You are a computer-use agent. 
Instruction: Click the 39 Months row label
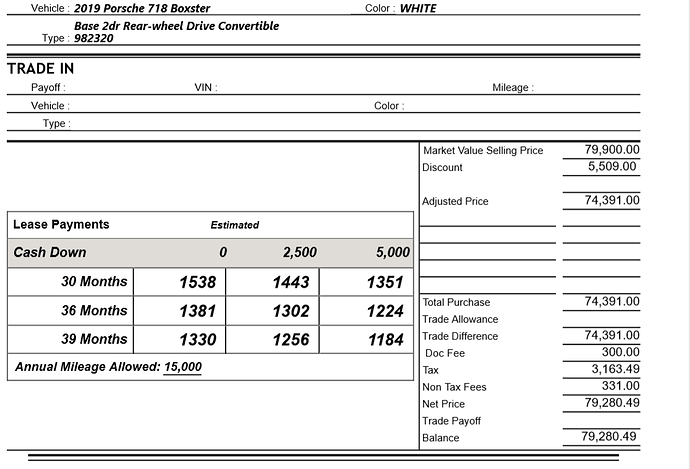pos(94,339)
